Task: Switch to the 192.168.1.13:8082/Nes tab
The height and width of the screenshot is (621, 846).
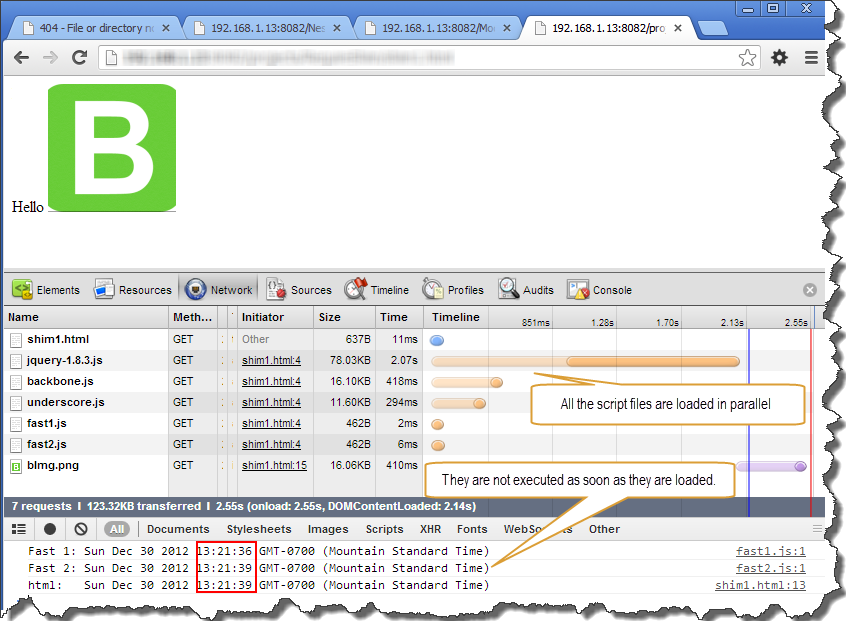Action: (267, 28)
